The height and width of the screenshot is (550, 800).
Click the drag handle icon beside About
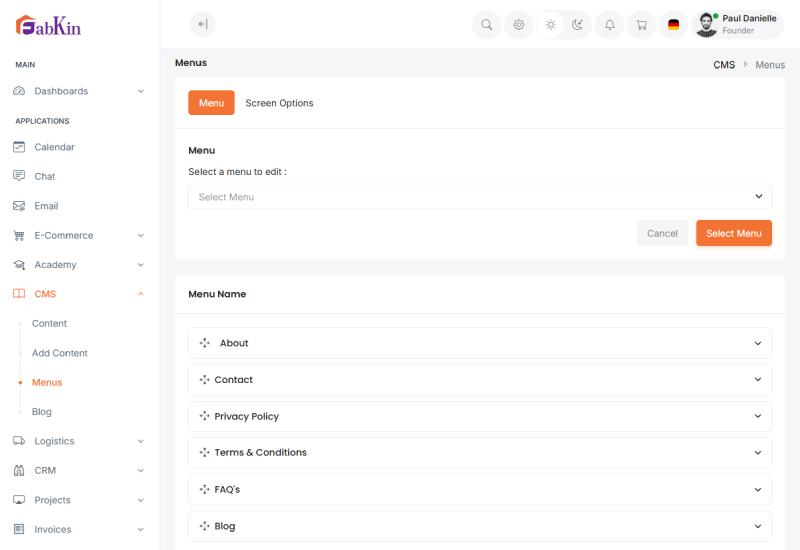204,343
